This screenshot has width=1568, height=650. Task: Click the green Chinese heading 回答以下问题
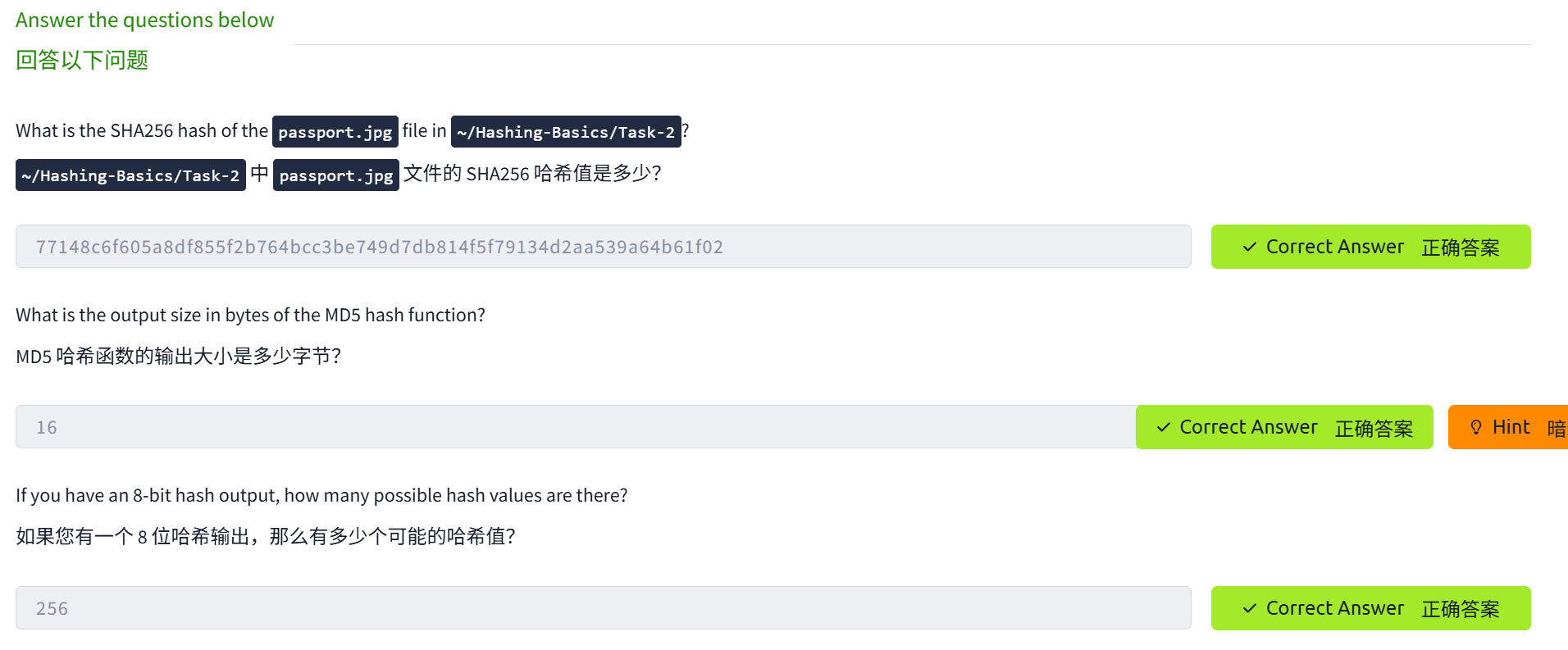[82, 60]
